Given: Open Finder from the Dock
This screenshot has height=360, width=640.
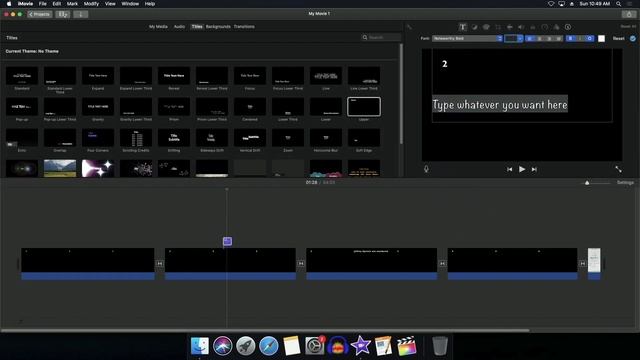Looking at the screenshot, I should coord(200,346).
